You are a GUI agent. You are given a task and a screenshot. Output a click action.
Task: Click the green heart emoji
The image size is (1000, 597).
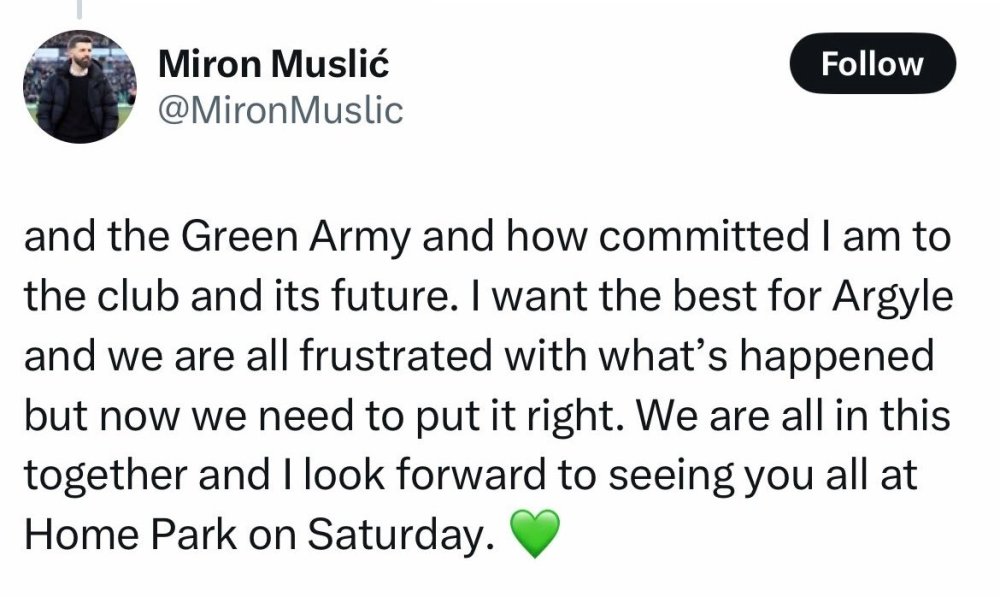point(533,535)
